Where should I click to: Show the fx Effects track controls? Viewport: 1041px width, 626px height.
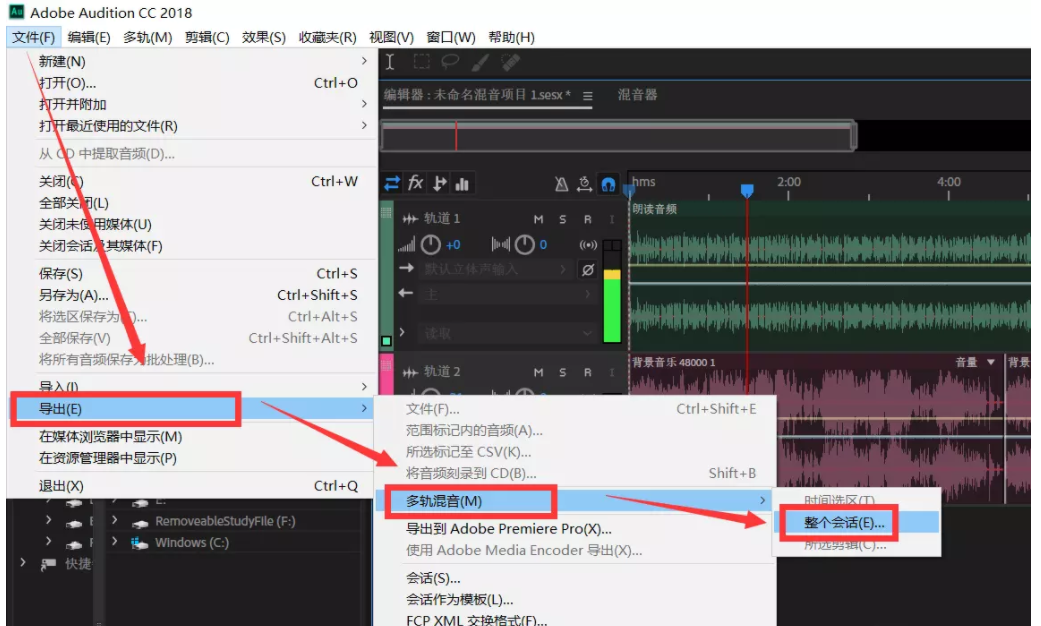(x=416, y=183)
